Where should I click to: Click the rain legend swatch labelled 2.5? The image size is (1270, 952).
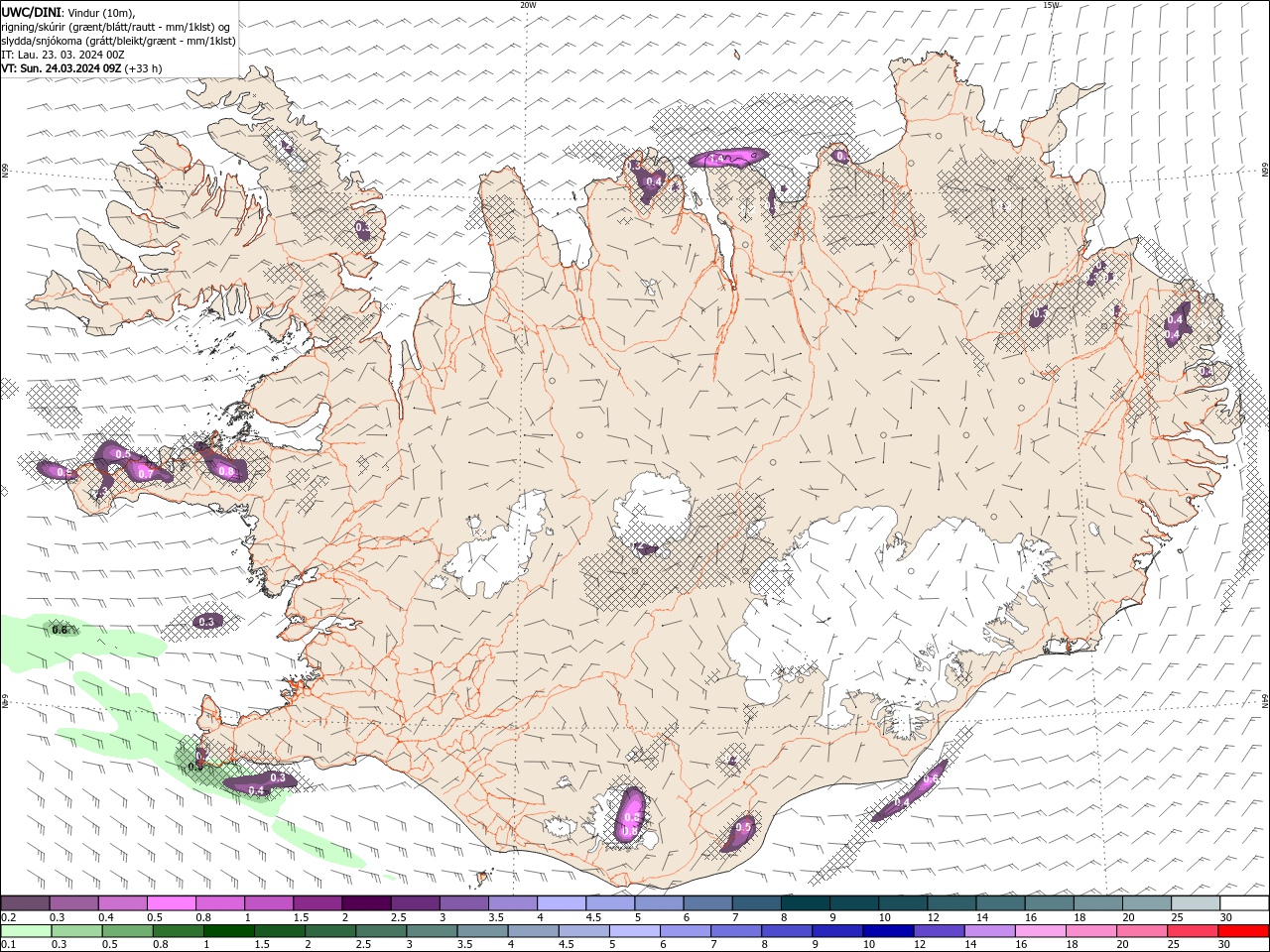tap(380, 931)
